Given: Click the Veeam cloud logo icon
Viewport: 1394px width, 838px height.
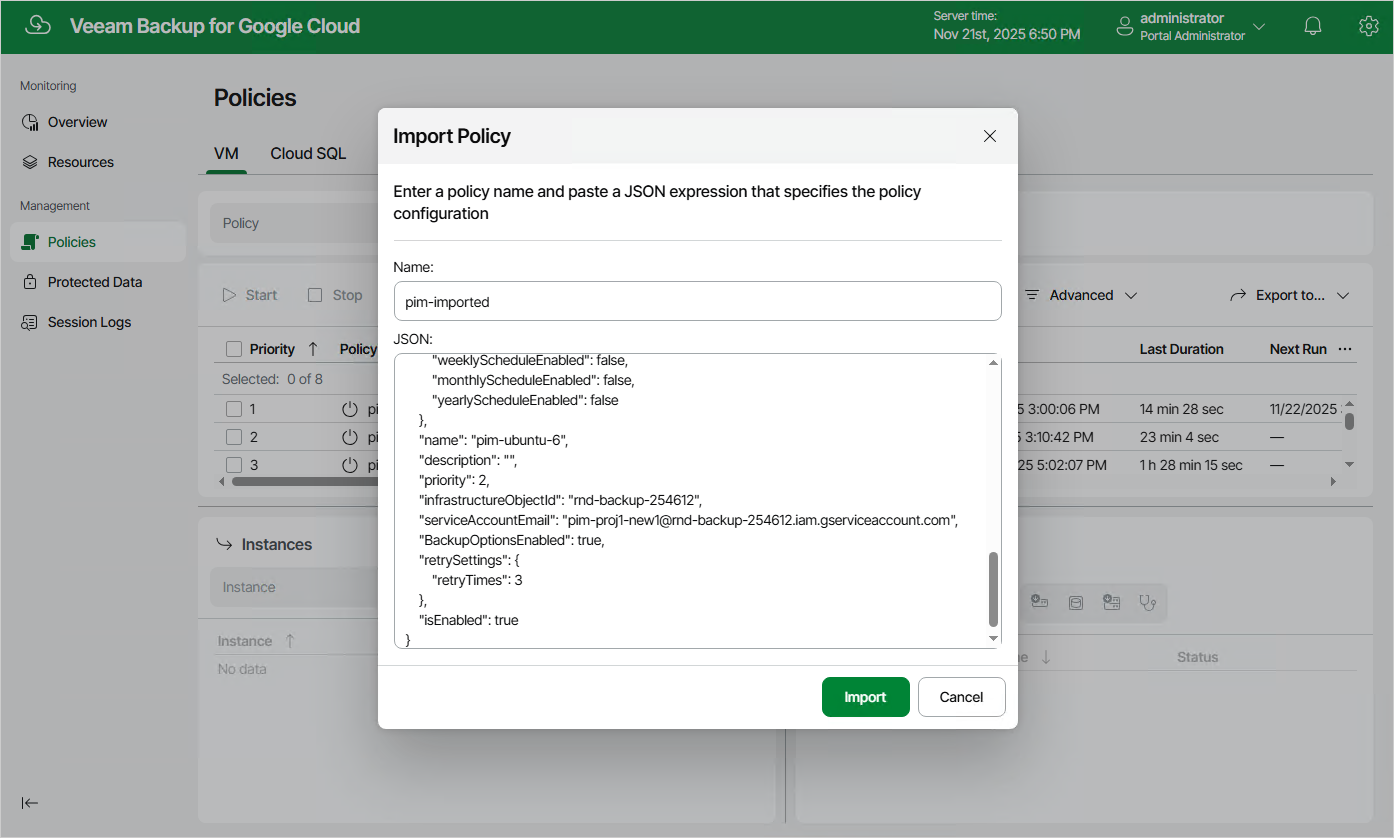Looking at the screenshot, I should (x=38, y=26).
